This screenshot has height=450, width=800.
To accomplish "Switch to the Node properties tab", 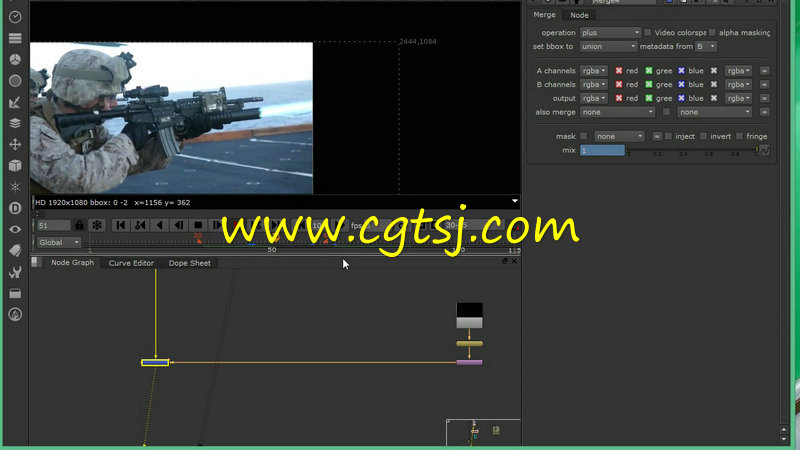I will click(579, 15).
